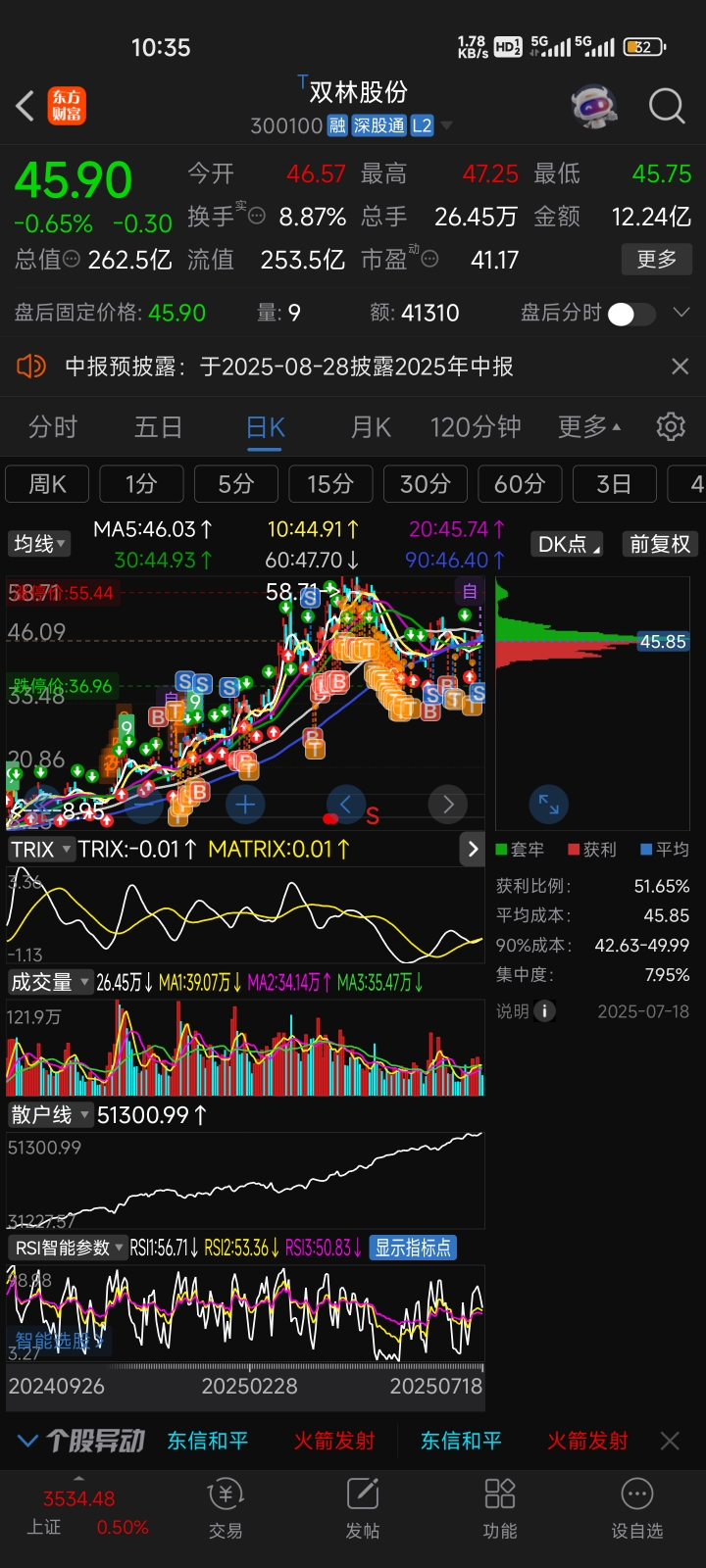The image size is (706, 1568).
Task: Close the 个股异动 ticker bar
Action: click(670, 1441)
